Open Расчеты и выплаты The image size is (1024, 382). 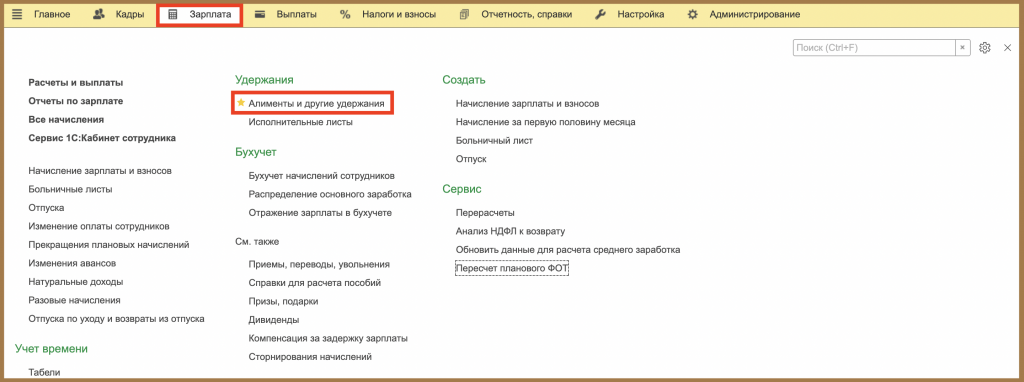pyautogui.click(x=76, y=83)
